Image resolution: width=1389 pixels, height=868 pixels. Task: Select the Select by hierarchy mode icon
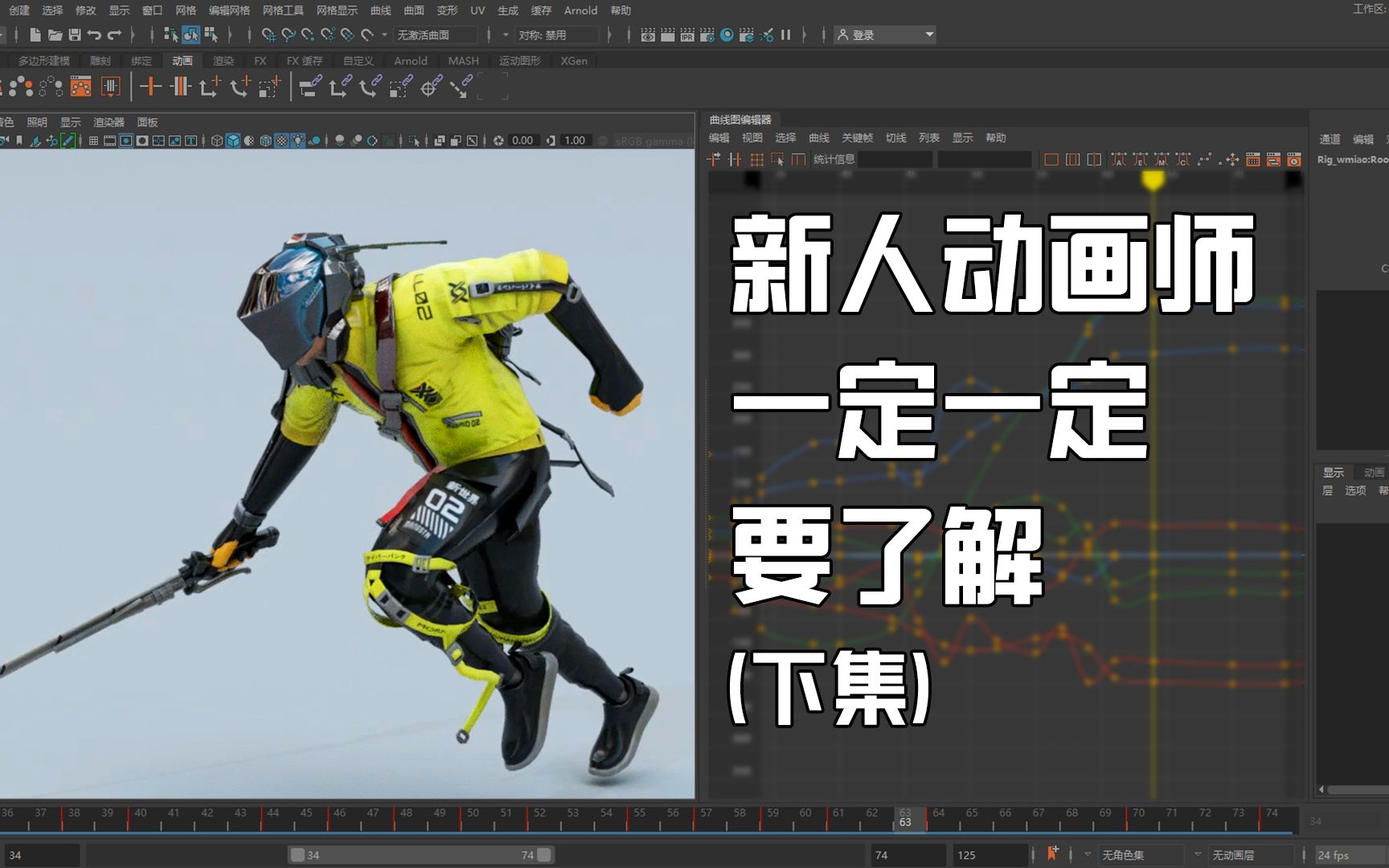(170, 35)
